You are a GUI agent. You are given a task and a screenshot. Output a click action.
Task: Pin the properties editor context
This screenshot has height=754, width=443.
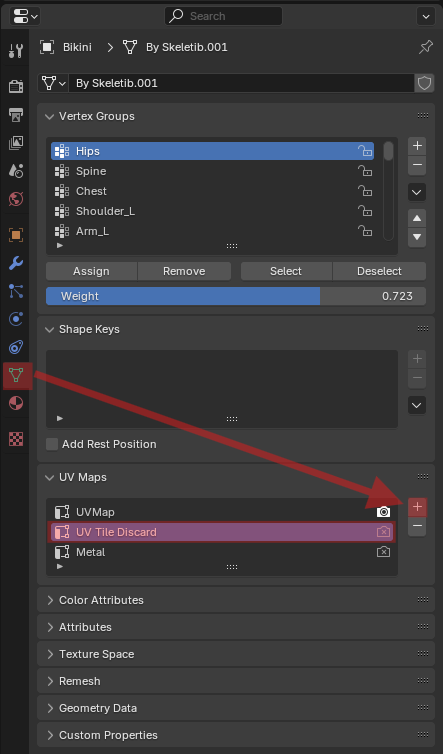click(426, 47)
